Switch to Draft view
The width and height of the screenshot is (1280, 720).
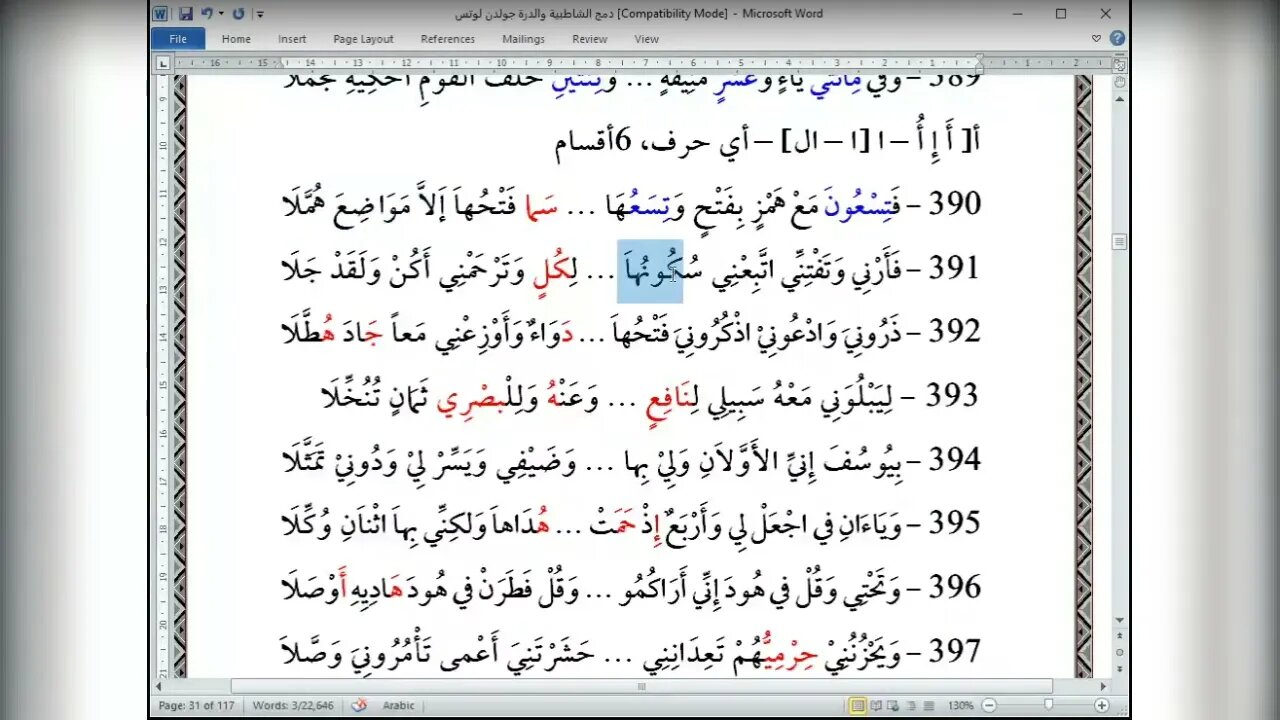[931, 706]
